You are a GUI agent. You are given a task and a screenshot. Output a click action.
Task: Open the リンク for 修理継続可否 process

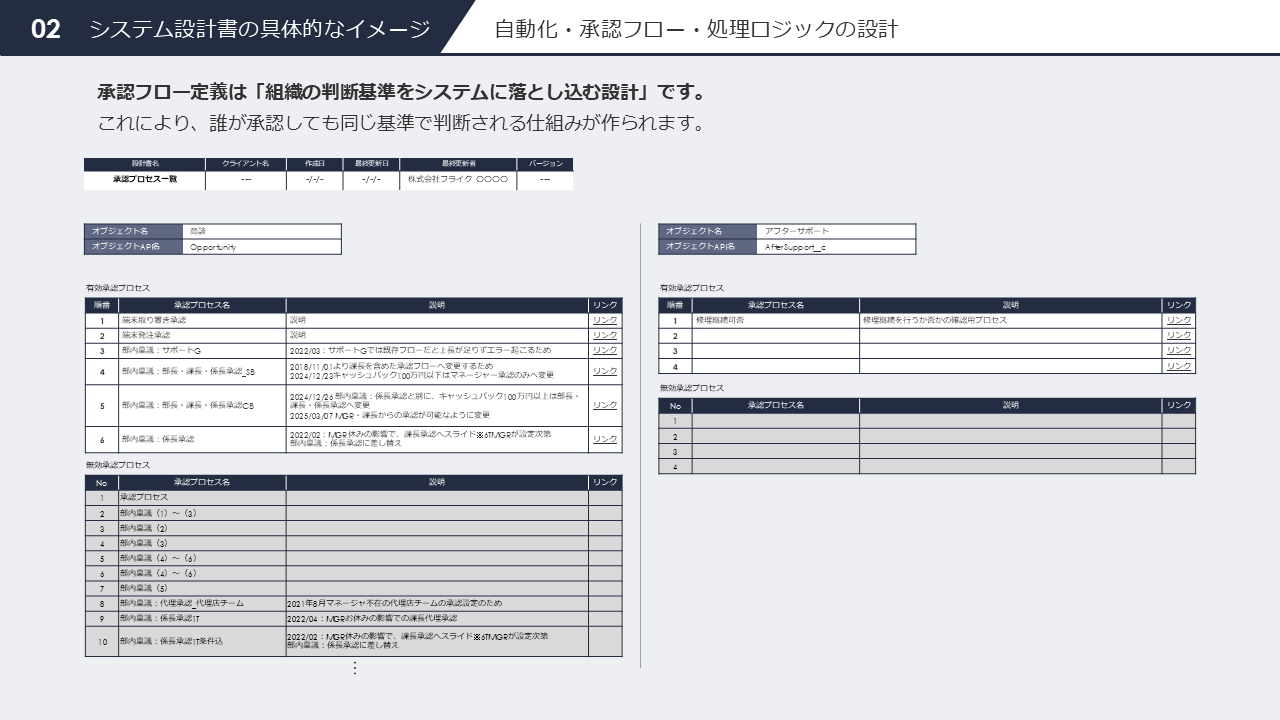pyautogui.click(x=1178, y=321)
